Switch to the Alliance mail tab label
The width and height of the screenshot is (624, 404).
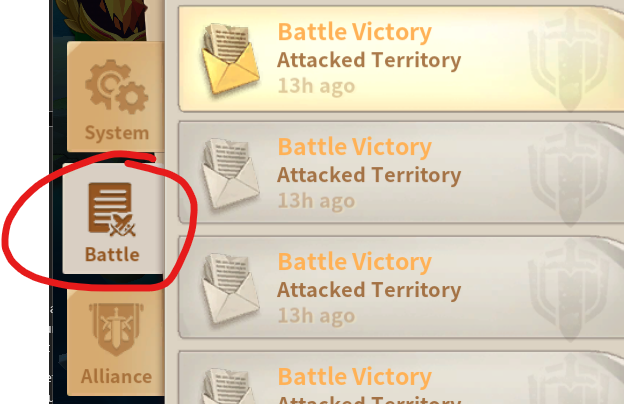pyautogui.click(x=116, y=376)
